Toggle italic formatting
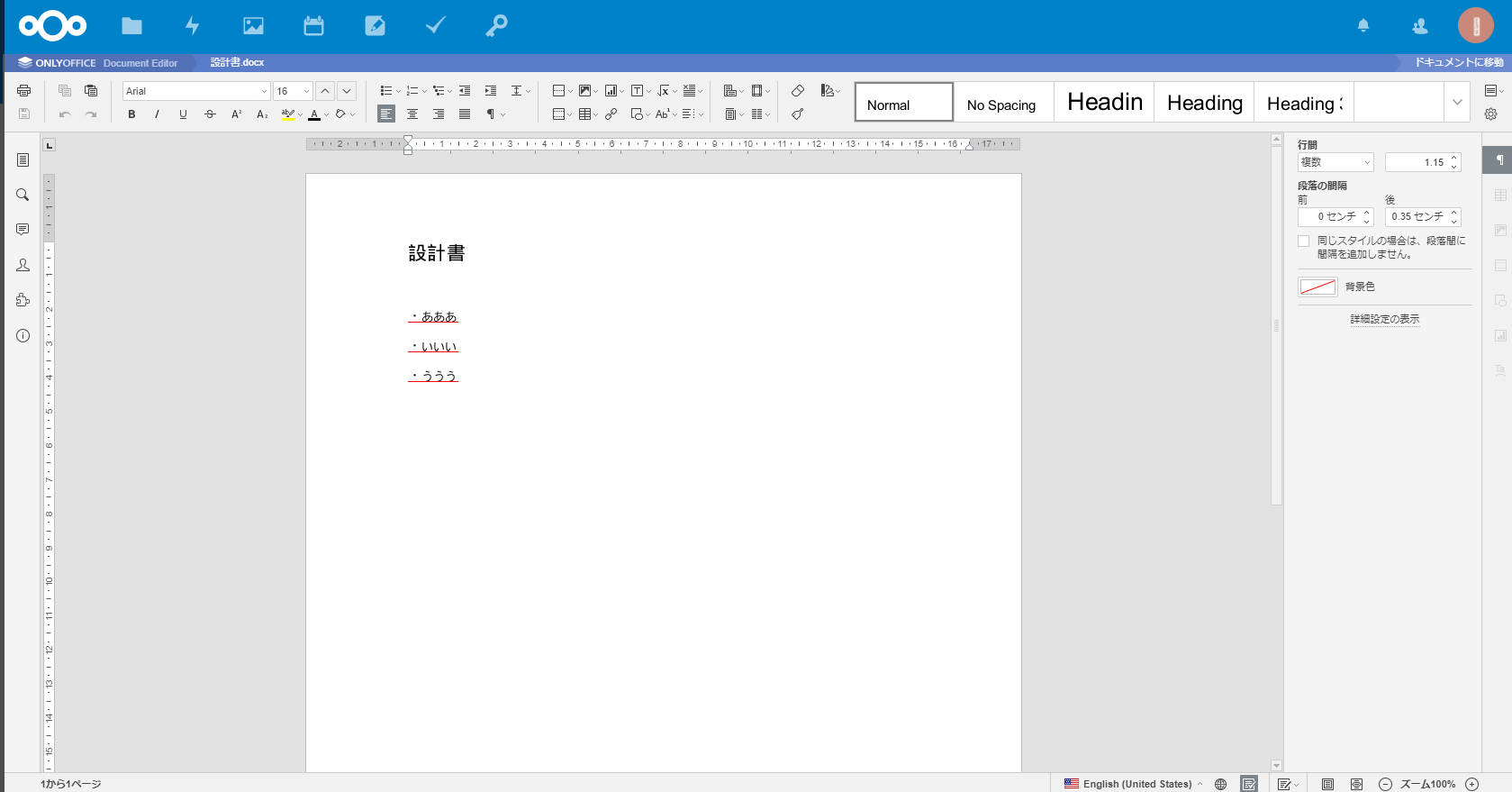The image size is (1512, 792). pyautogui.click(x=157, y=114)
